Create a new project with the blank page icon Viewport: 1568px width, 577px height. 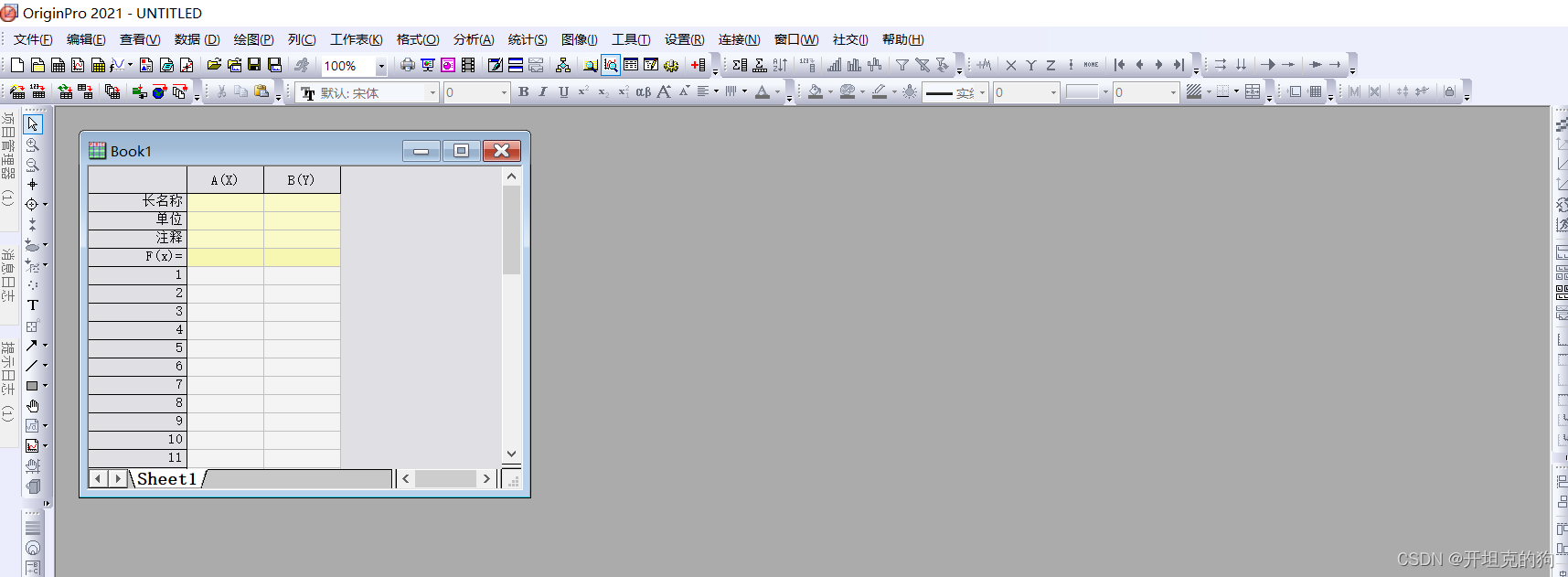coord(16,65)
